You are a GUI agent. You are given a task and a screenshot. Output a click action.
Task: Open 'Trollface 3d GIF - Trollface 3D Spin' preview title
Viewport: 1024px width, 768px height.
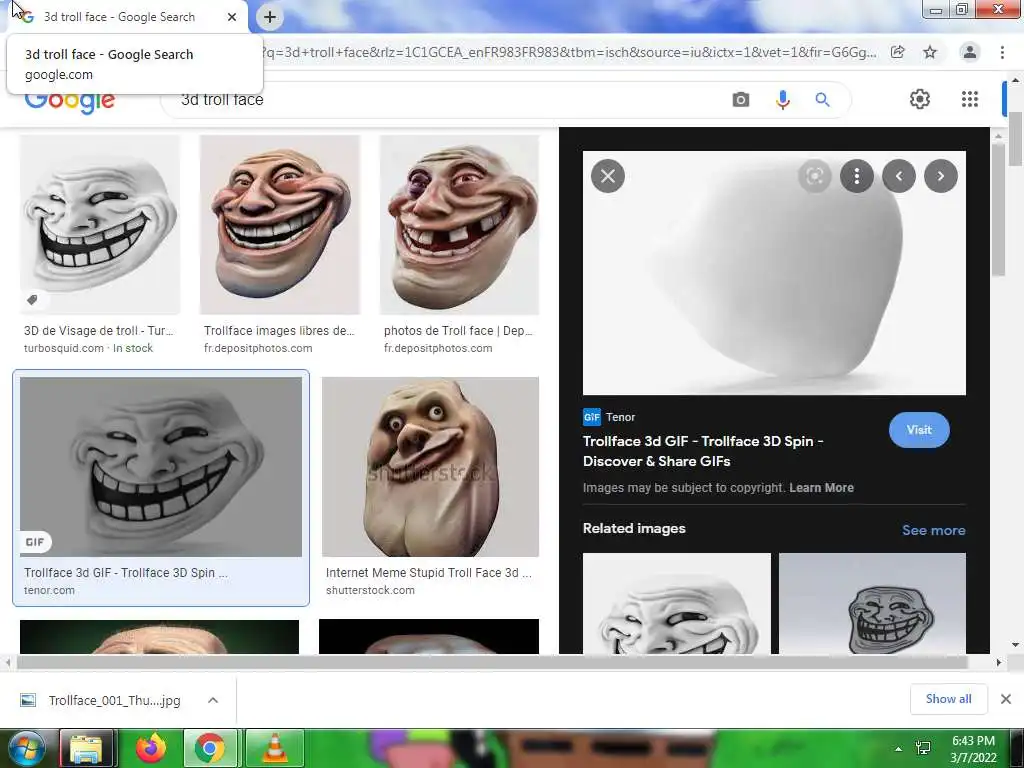point(703,451)
